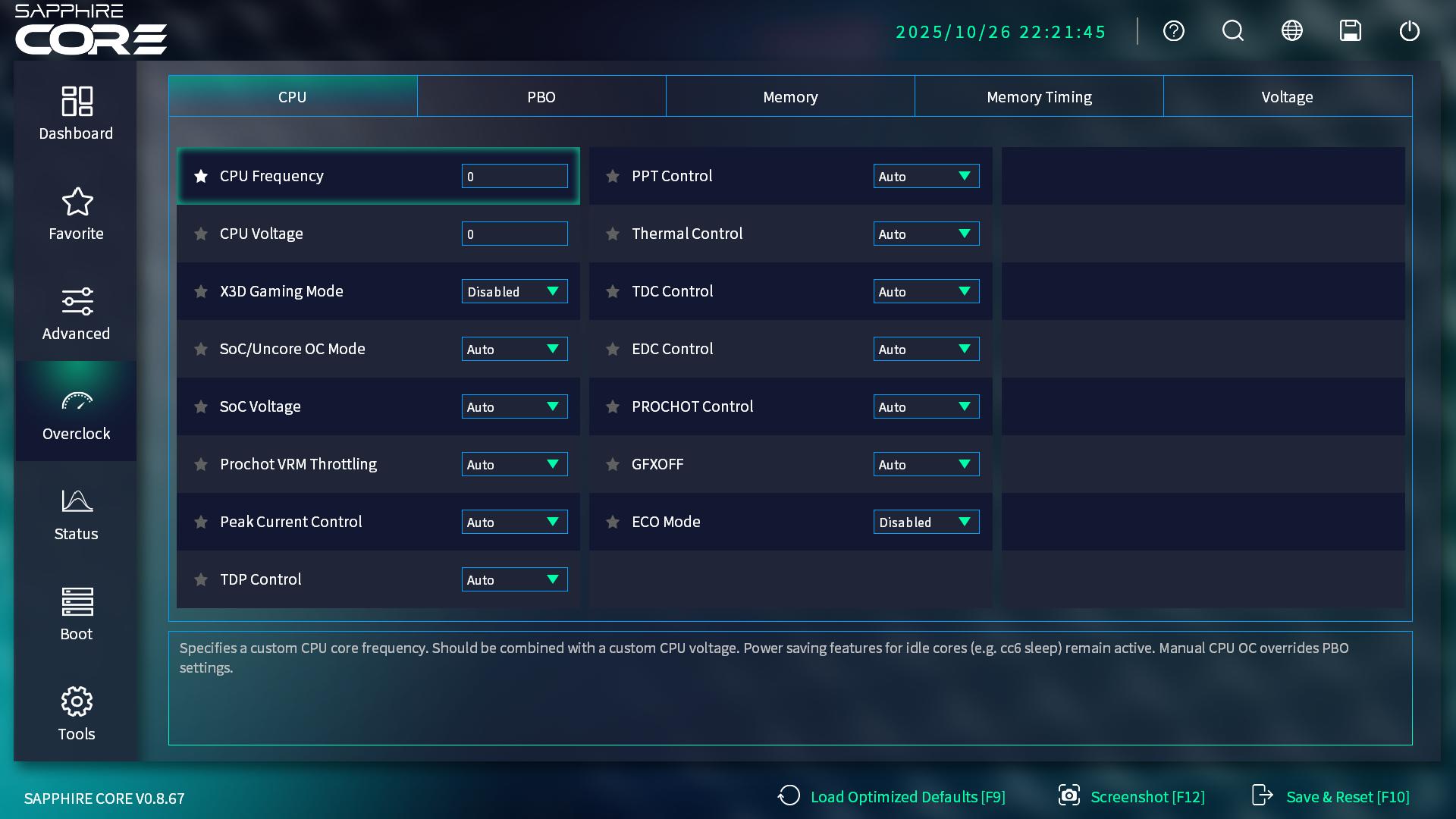
Task: Open the Thermal Control dropdown
Action: (926, 234)
